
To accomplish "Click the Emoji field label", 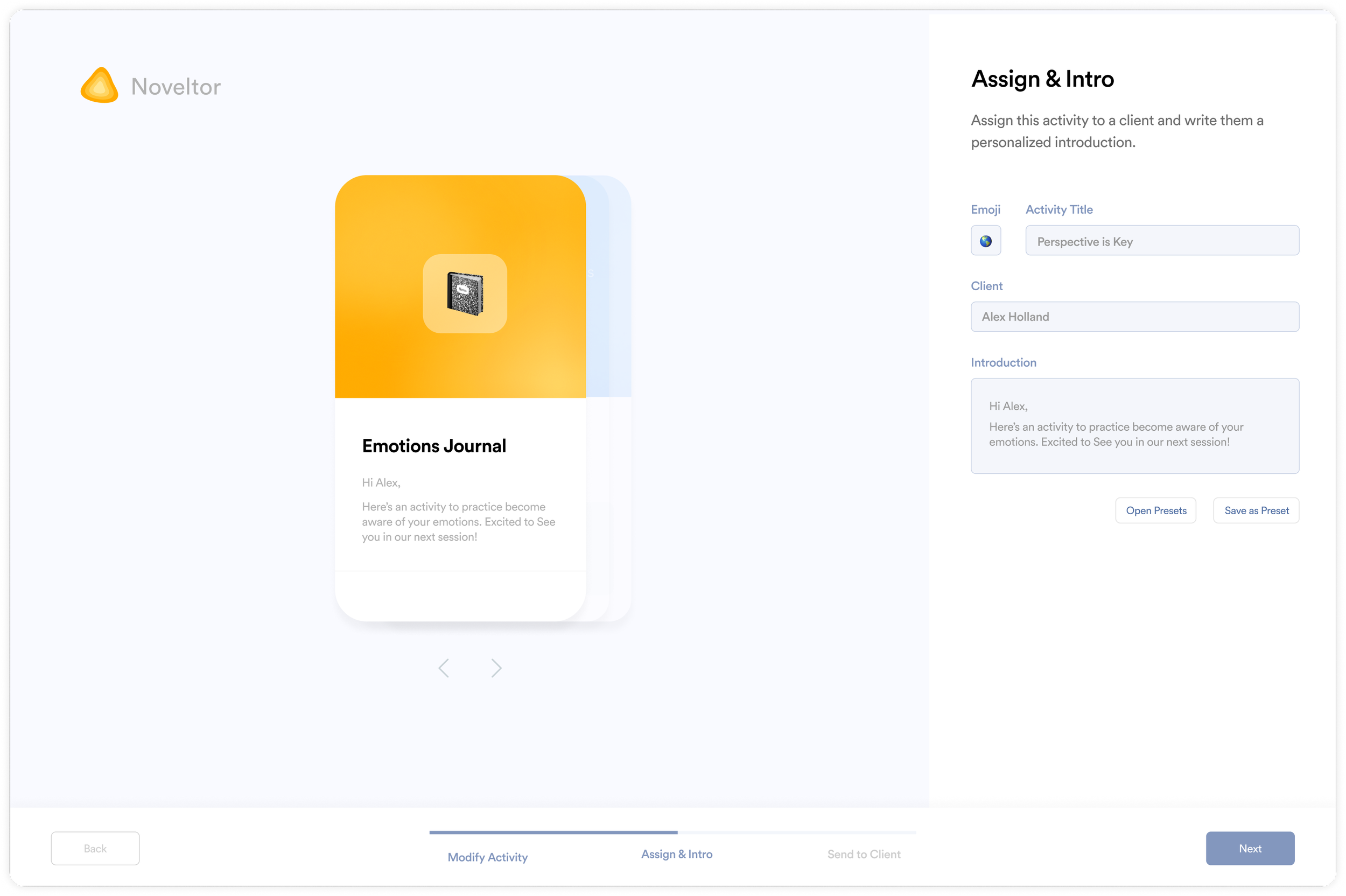I will (x=985, y=209).
